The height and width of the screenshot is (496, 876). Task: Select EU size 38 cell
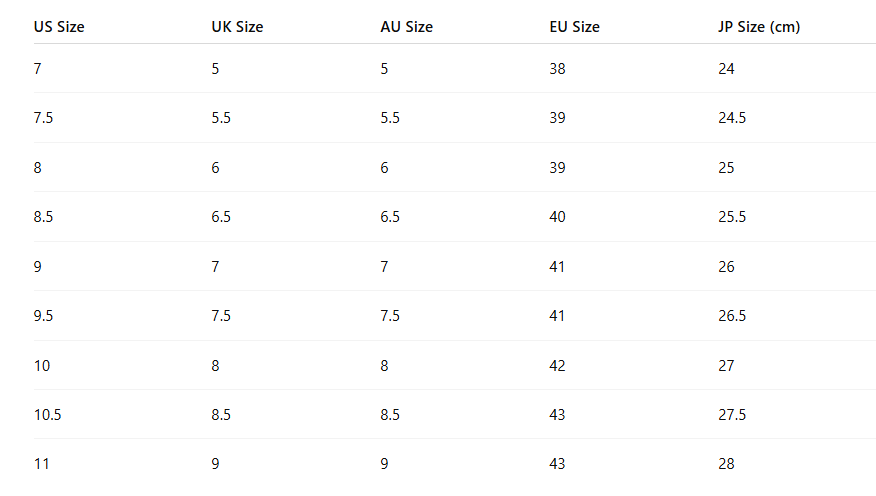557,69
